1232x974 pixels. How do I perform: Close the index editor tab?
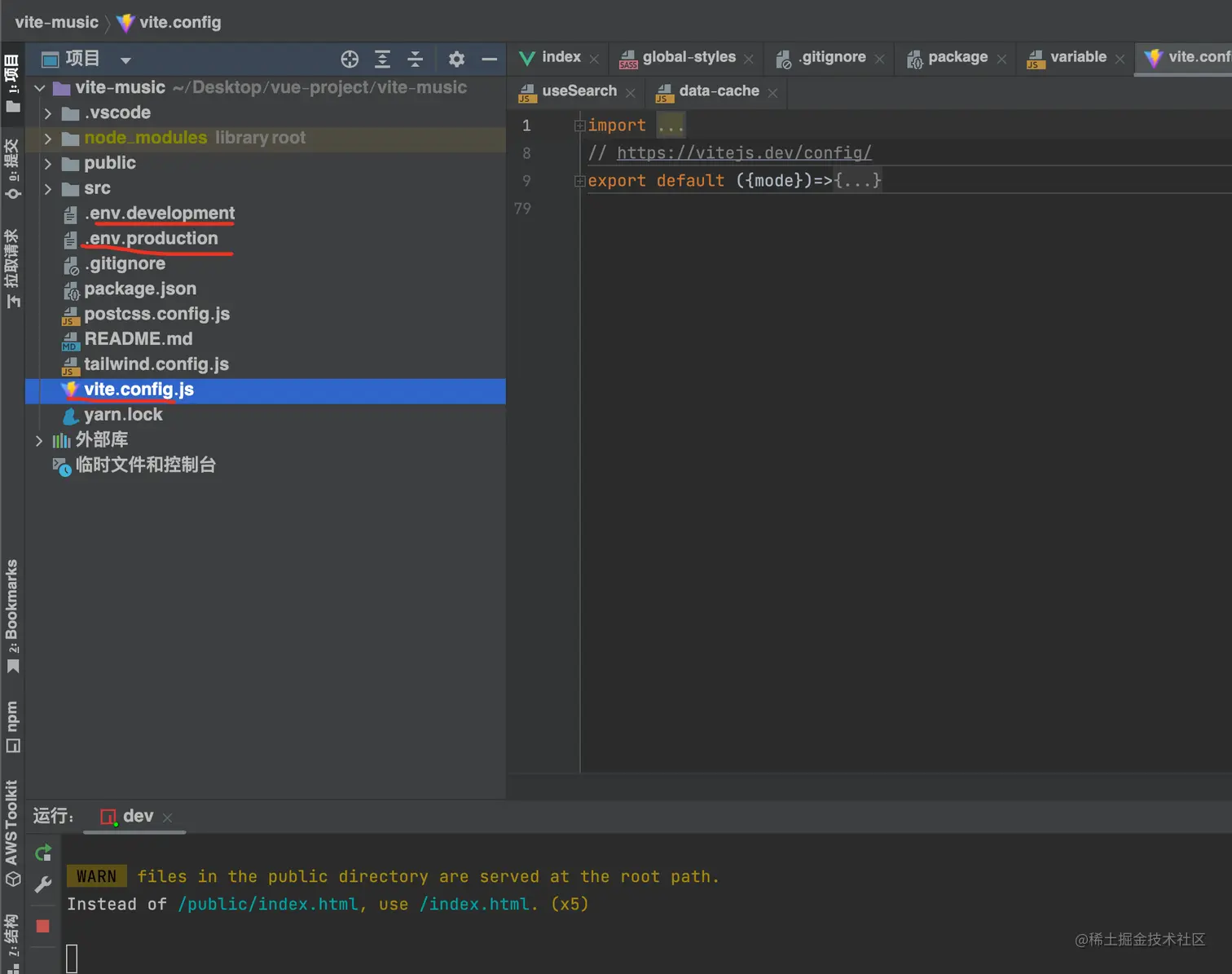594,59
